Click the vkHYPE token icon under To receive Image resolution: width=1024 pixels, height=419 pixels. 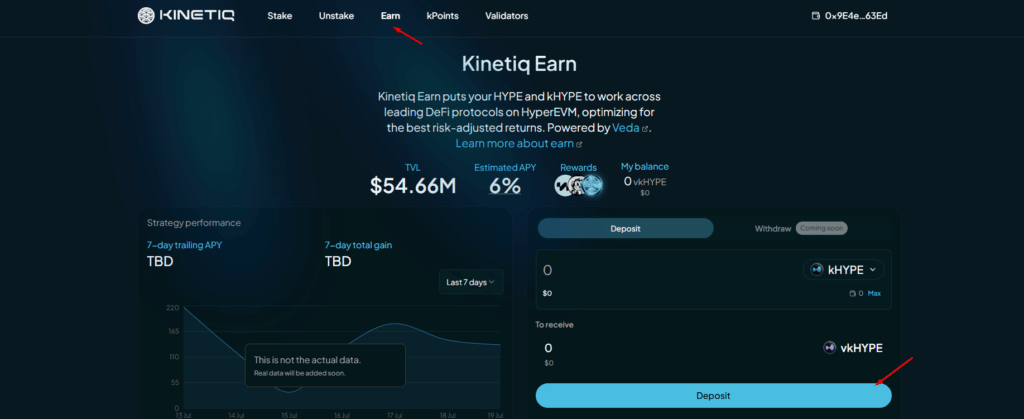click(x=829, y=348)
